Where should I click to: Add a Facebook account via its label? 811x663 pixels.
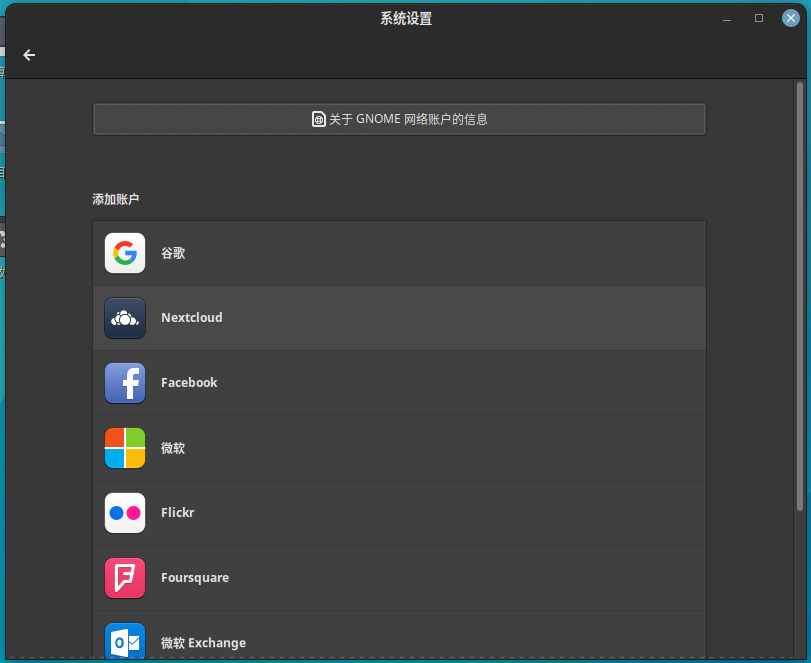tap(189, 383)
